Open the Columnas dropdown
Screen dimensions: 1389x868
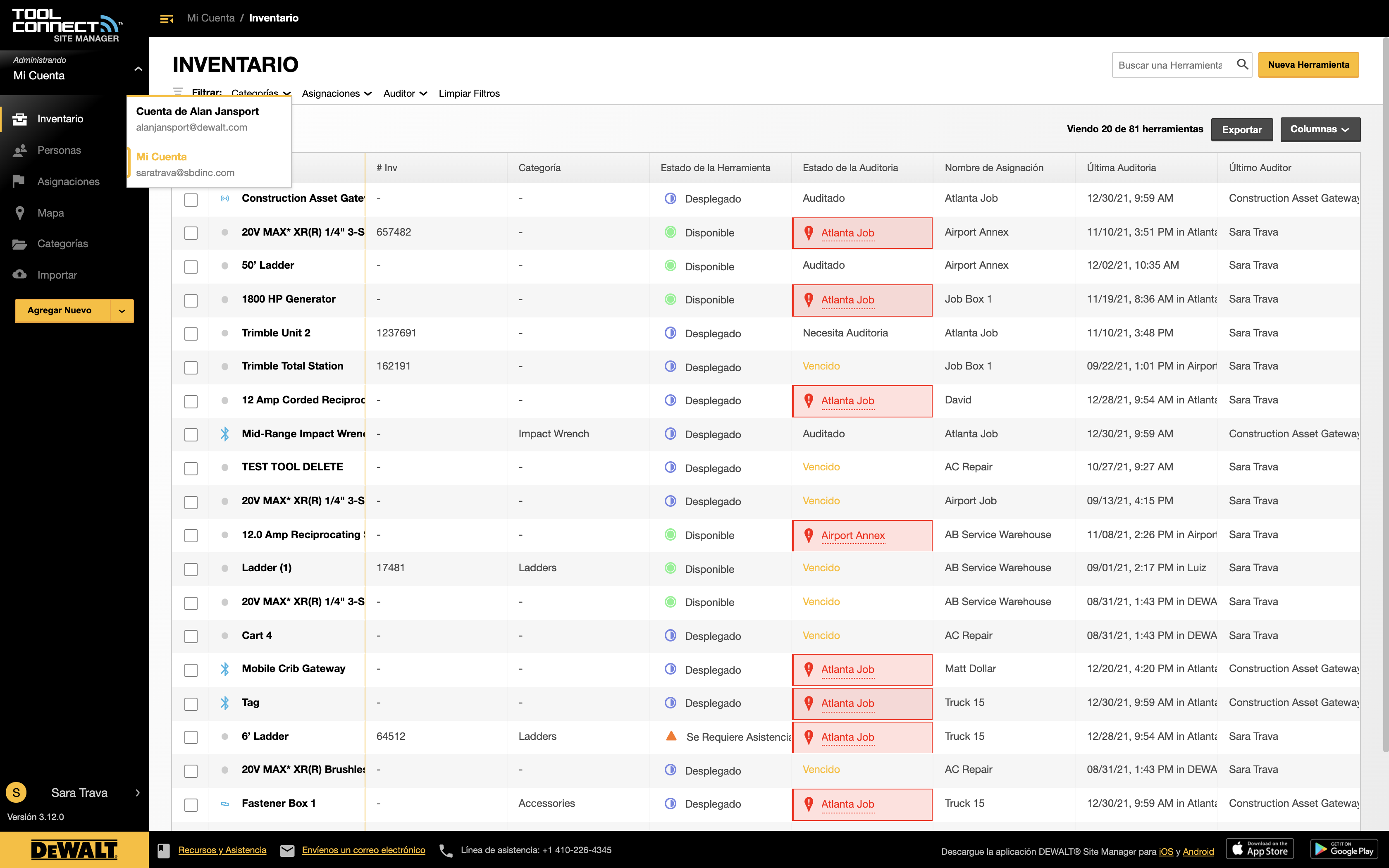coord(1320,129)
